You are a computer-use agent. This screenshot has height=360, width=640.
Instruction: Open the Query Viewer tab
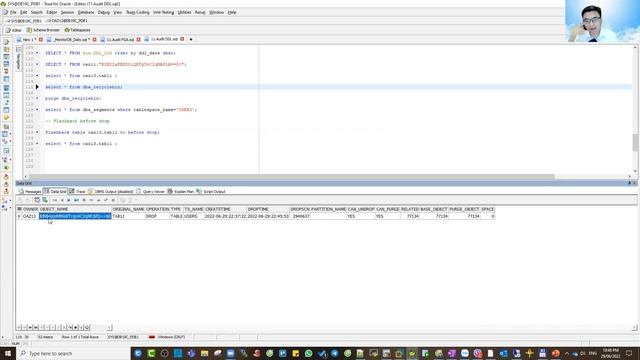point(150,191)
